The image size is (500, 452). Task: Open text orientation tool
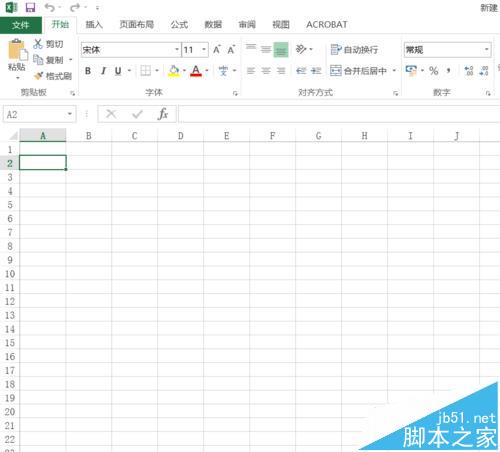tap(301, 50)
